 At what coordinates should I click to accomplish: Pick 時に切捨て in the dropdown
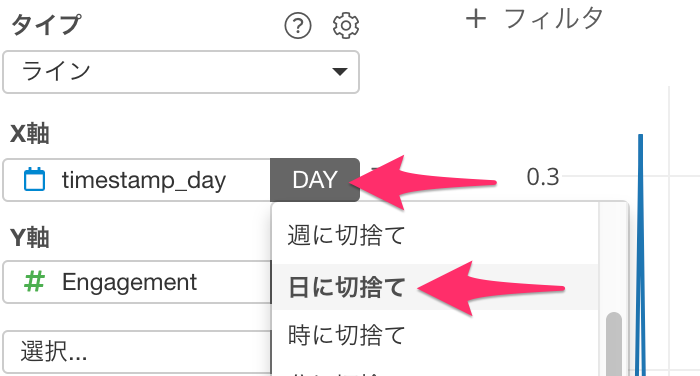[346, 335]
